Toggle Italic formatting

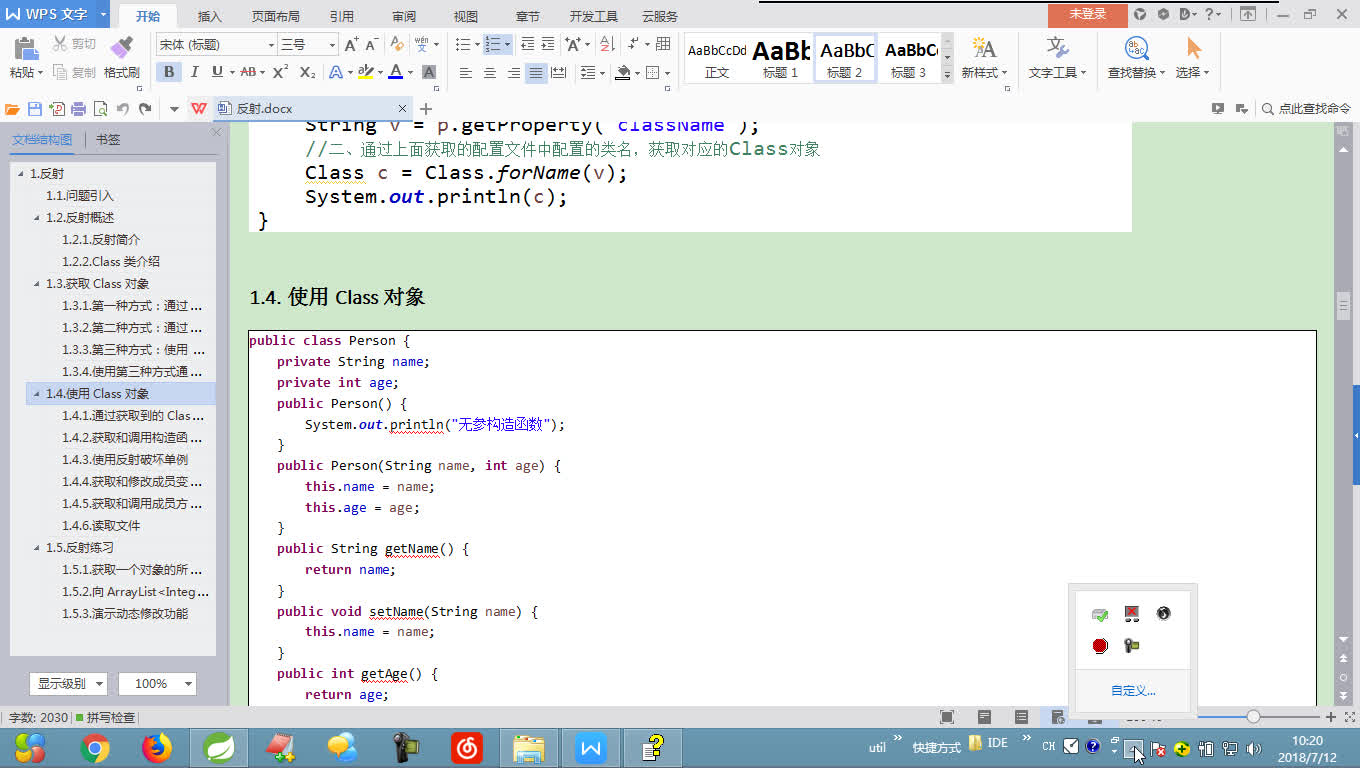[x=194, y=72]
